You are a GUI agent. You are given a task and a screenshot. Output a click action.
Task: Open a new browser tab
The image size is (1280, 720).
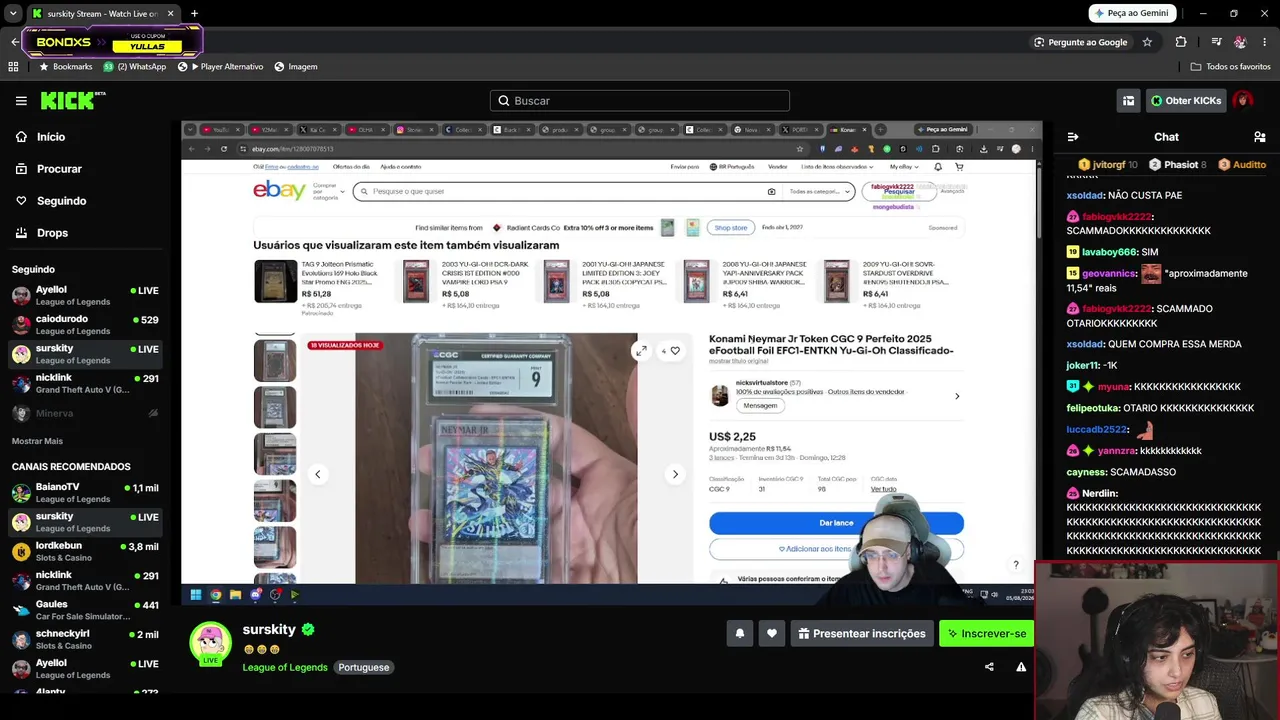coord(194,14)
